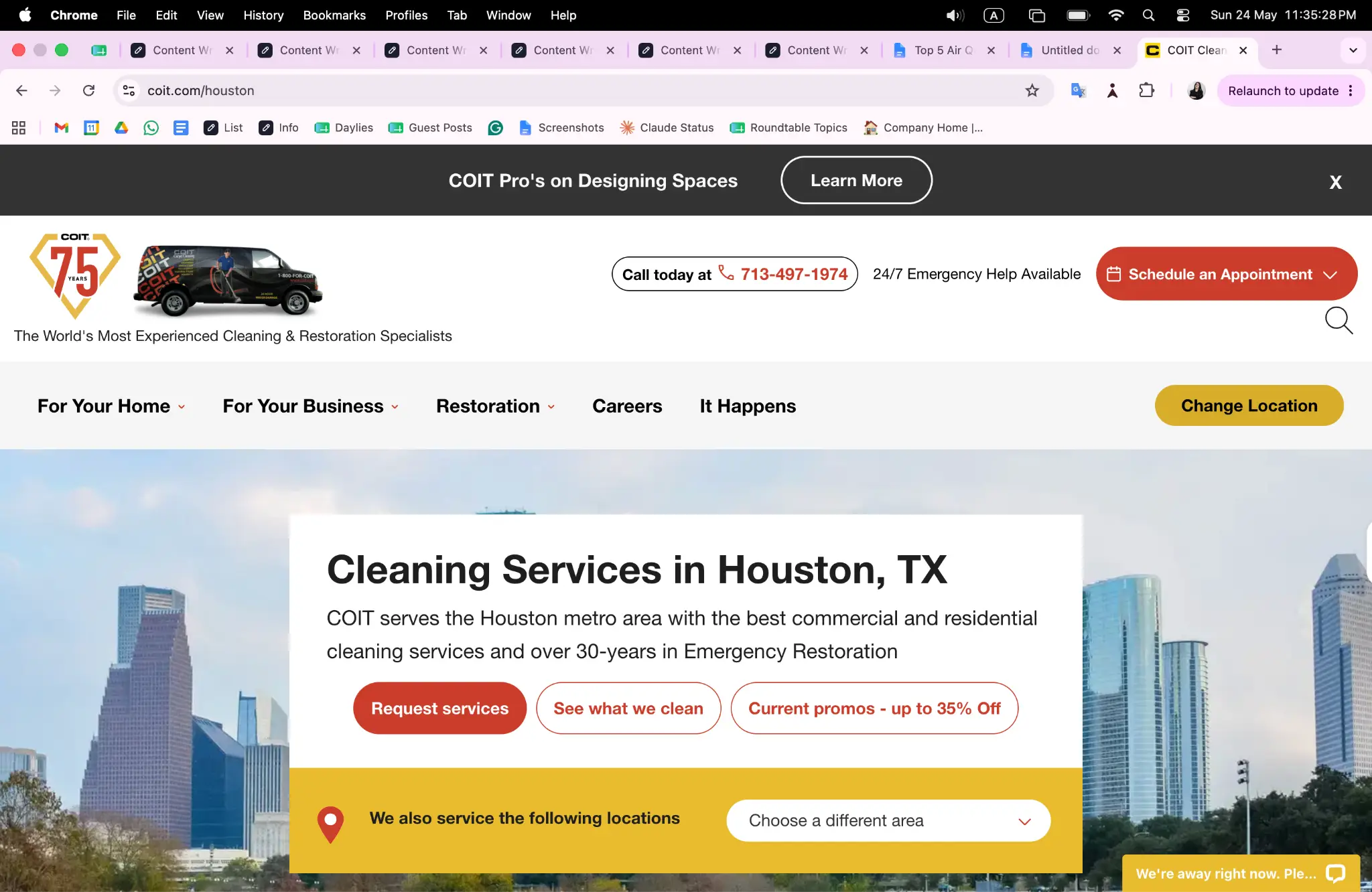Click the browser forward arrow
1372x892 pixels.
point(55,90)
